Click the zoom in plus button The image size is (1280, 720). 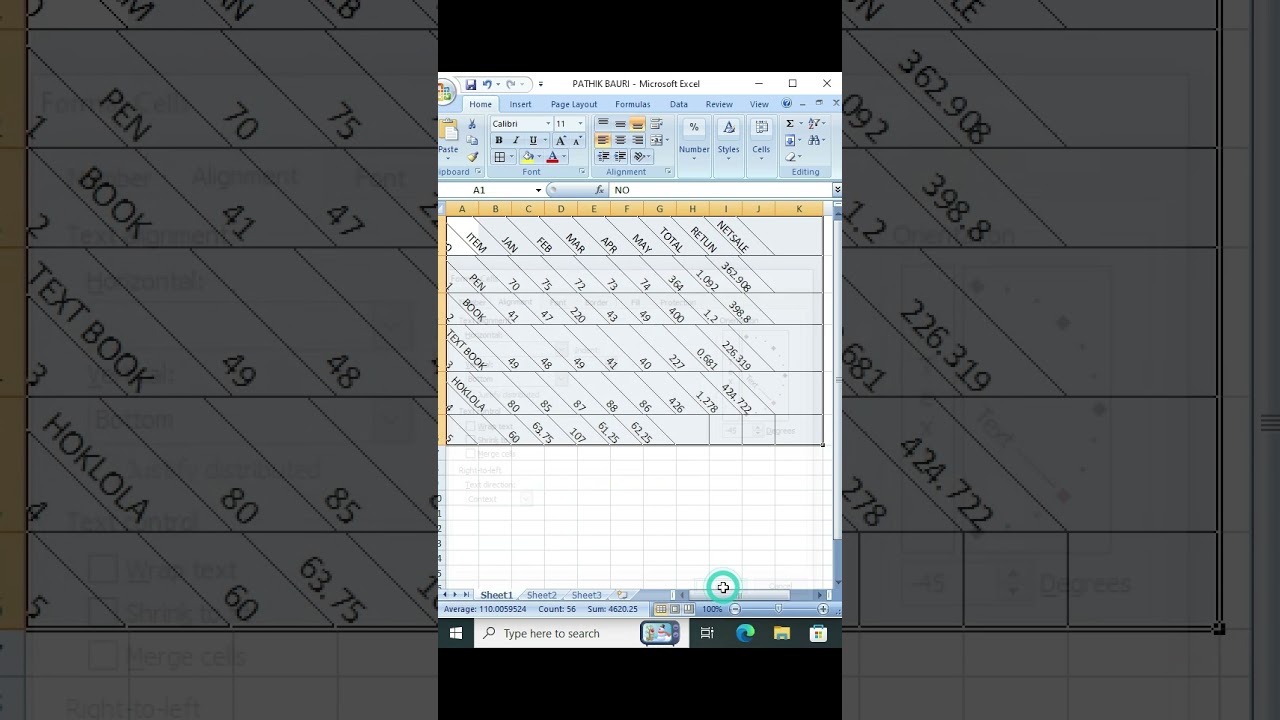coord(823,609)
